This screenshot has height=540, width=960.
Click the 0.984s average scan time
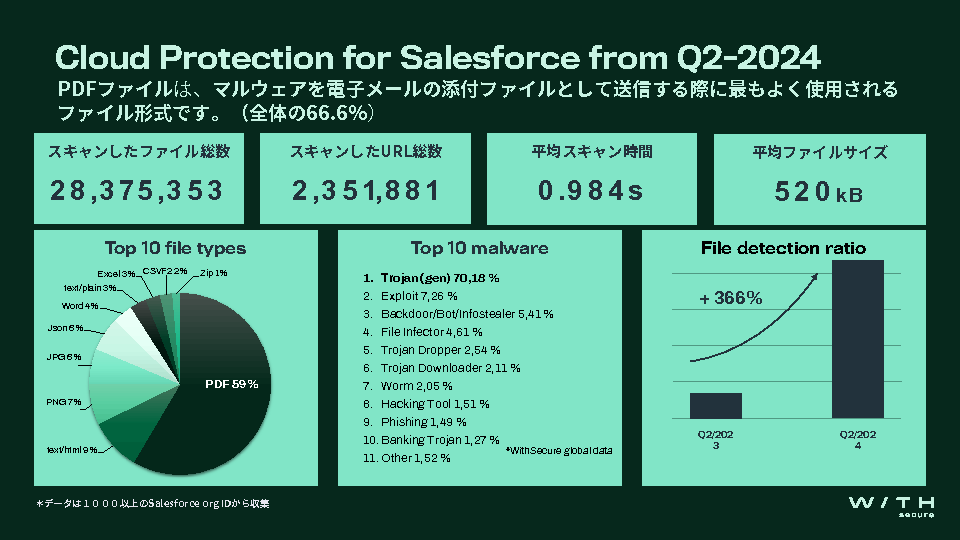(592, 190)
